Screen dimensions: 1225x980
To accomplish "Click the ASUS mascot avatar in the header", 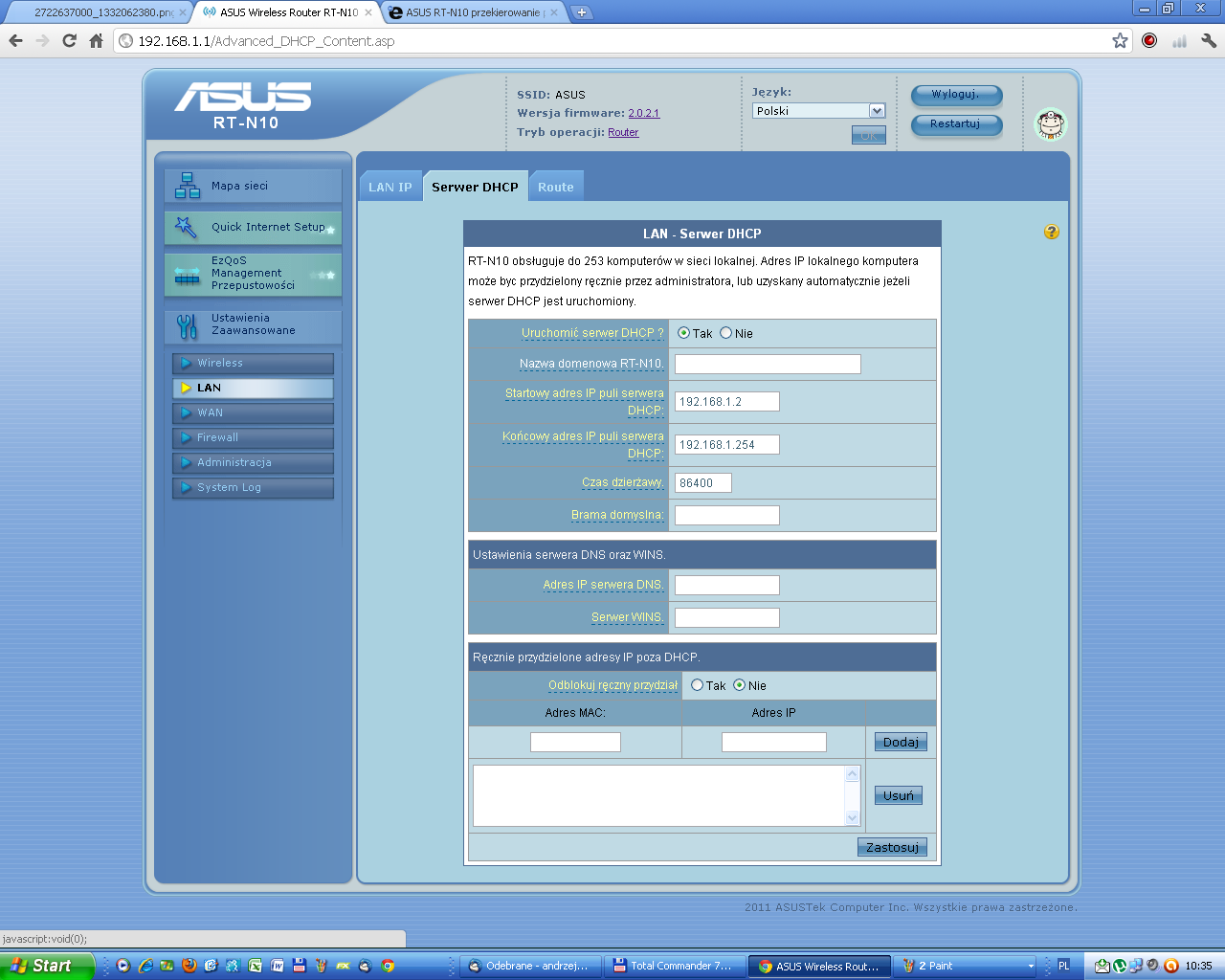I will (x=1050, y=124).
